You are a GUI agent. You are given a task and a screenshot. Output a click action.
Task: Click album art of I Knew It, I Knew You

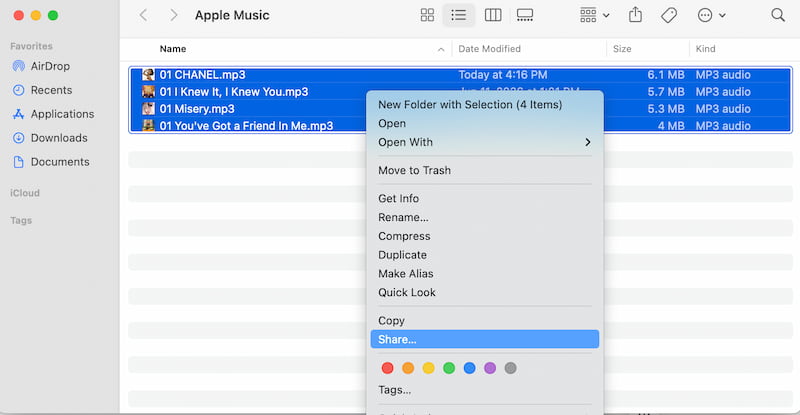(x=148, y=92)
